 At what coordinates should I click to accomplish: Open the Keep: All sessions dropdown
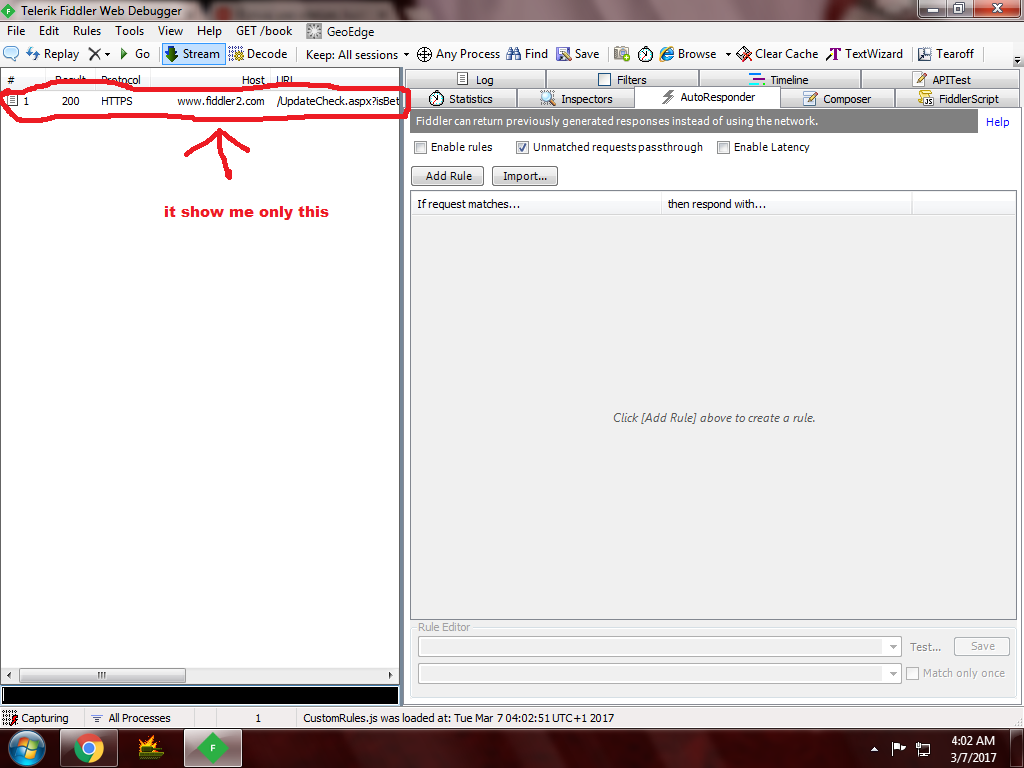click(357, 54)
